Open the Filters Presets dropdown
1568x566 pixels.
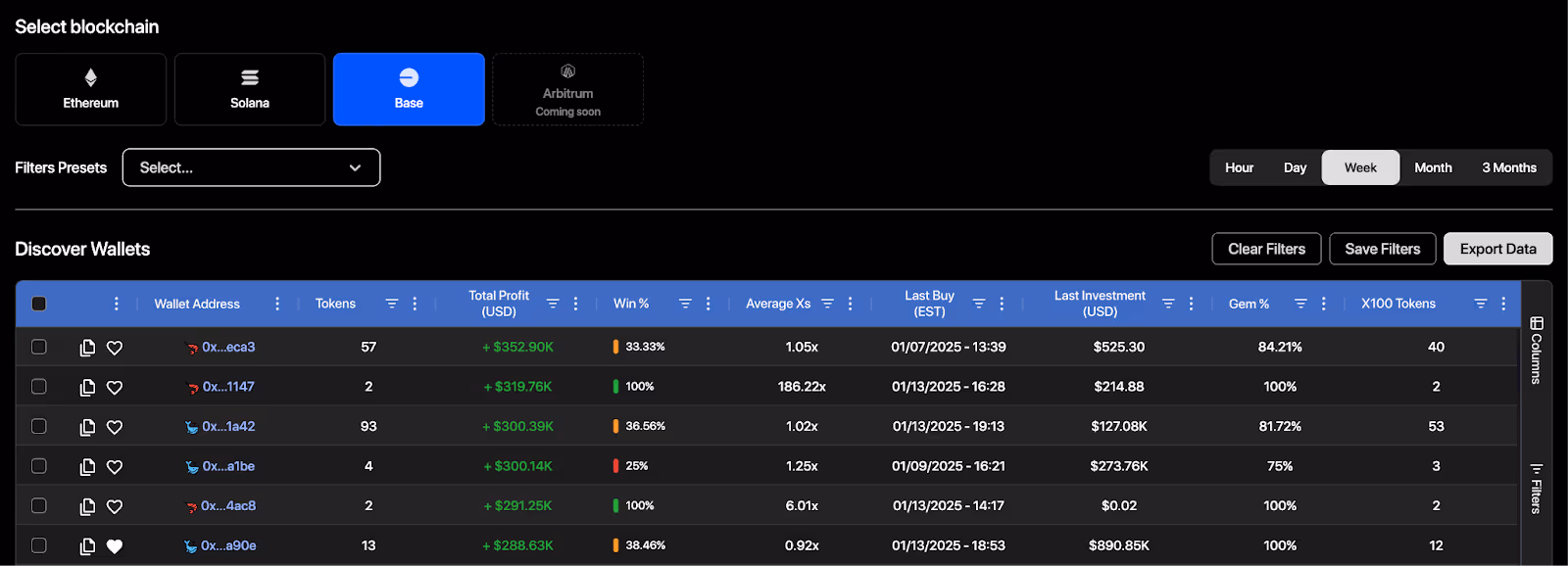[251, 167]
